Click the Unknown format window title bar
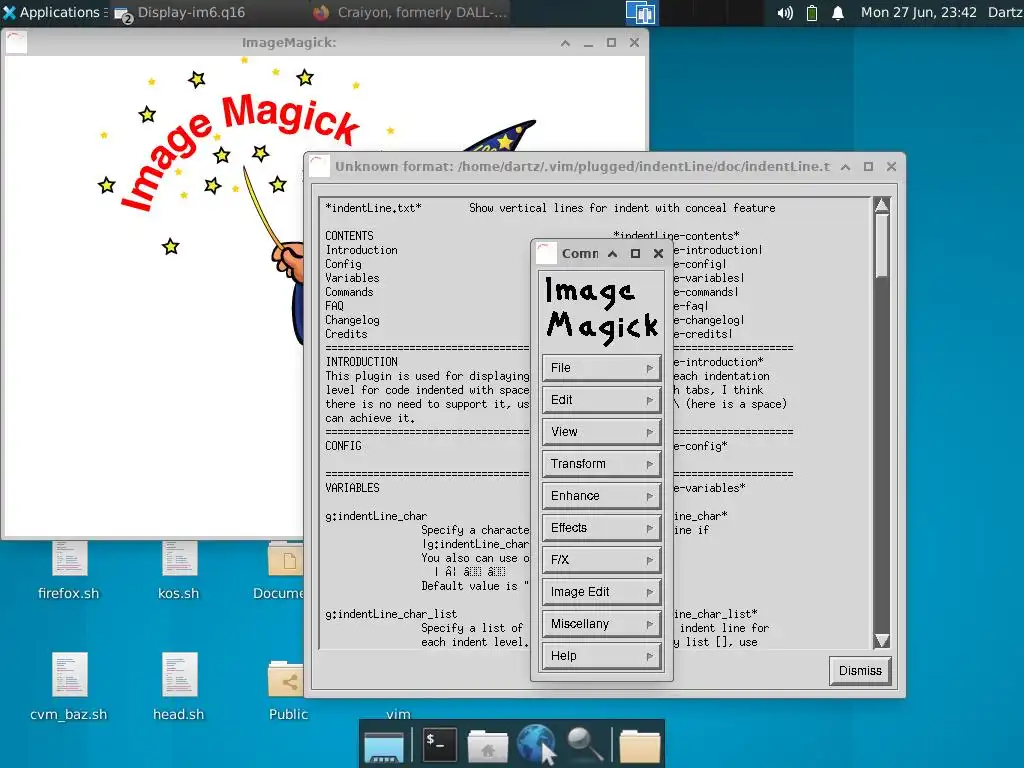The width and height of the screenshot is (1024, 768). [581, 167]
